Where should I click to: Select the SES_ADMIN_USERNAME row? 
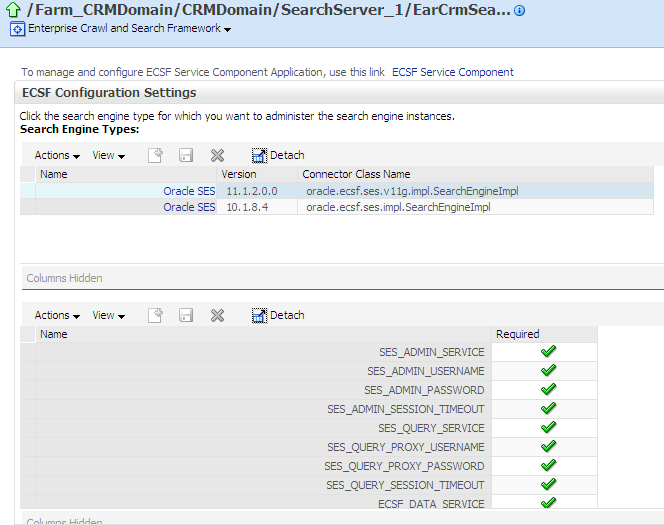pyautogui.click(x=309, y=371)
